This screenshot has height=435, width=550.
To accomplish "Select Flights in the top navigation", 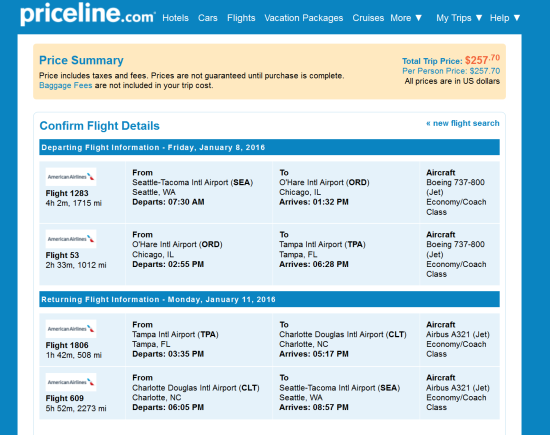I will tap(241, 18).
